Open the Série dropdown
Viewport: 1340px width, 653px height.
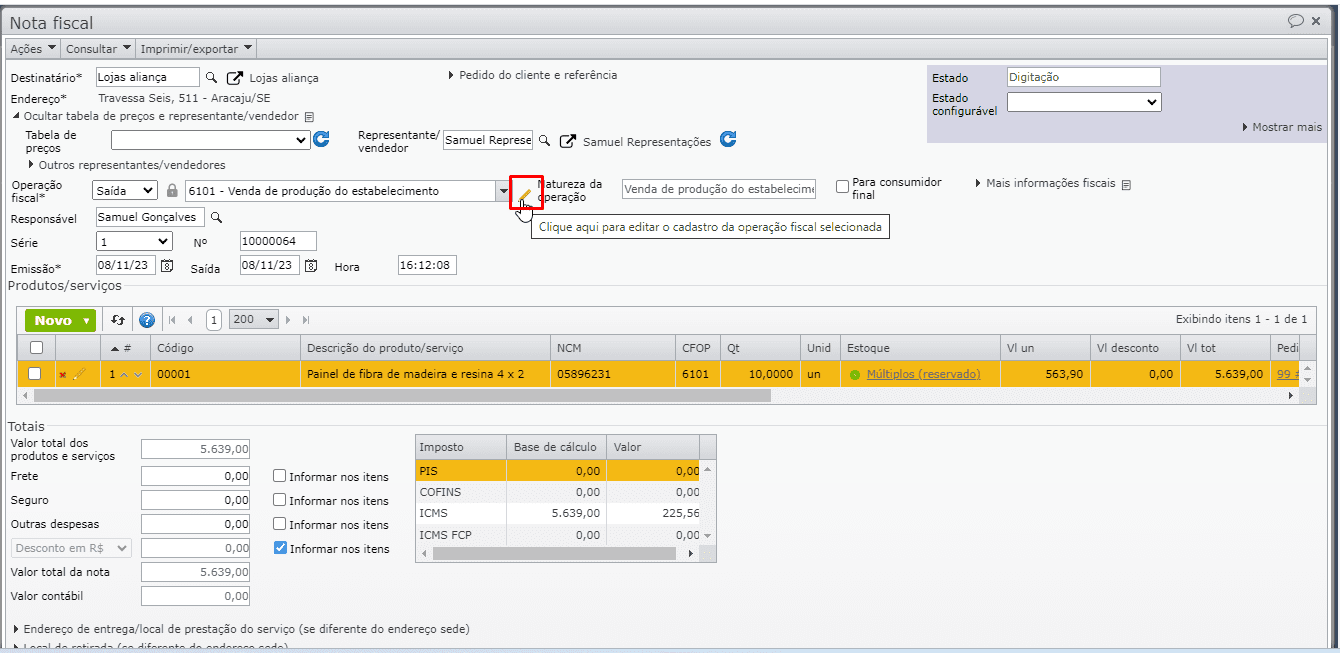point(134,241)
